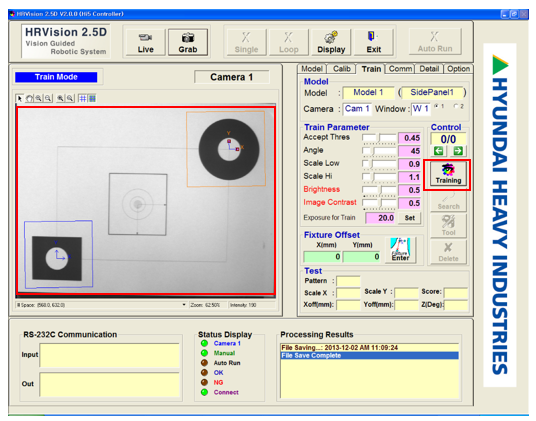The width and height of the screenshot is (536, 421).
Task: Click the Cam 1 field
Action: (357, 109)
